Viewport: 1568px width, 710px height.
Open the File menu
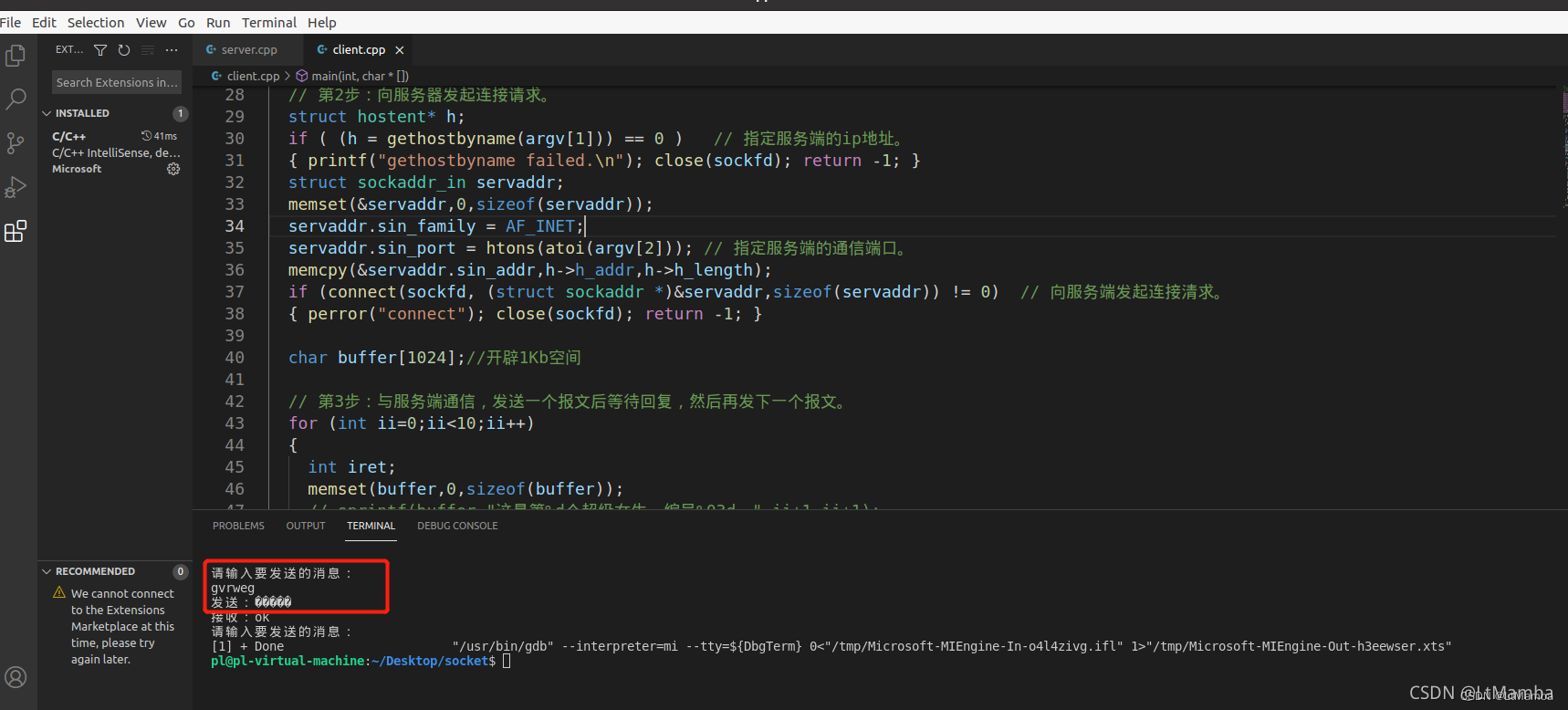coord(11,23)
